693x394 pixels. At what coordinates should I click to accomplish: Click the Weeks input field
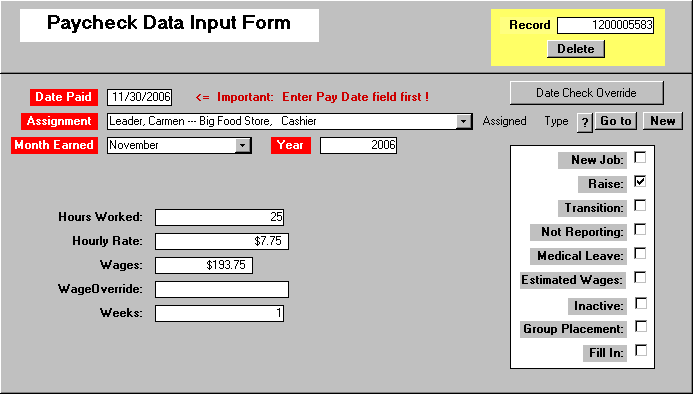[220, 313]
